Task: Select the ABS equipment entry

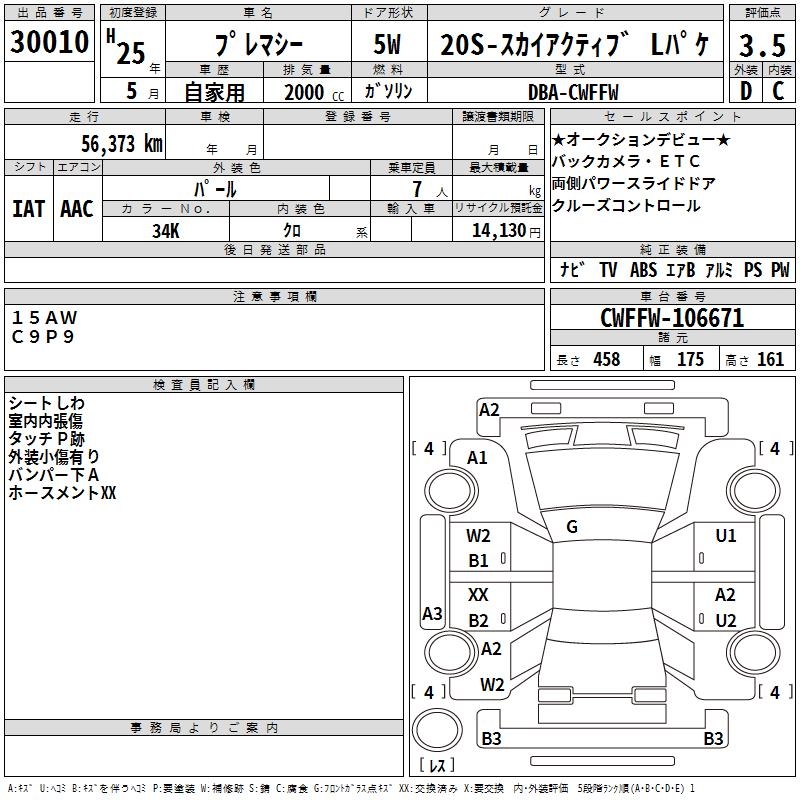Action: point(643,269)
